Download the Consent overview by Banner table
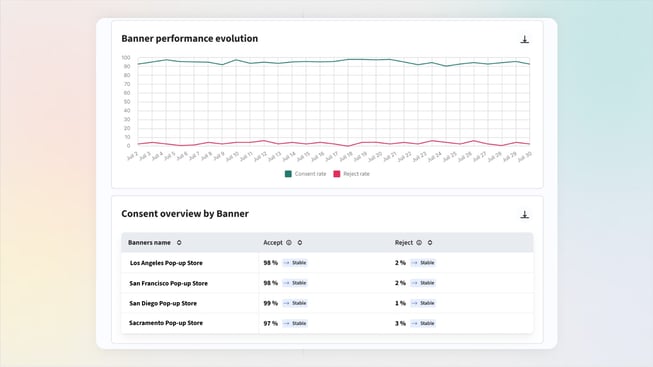Viewport: 653px width, 367px height. pyautogui.click(x=524, y=215)
